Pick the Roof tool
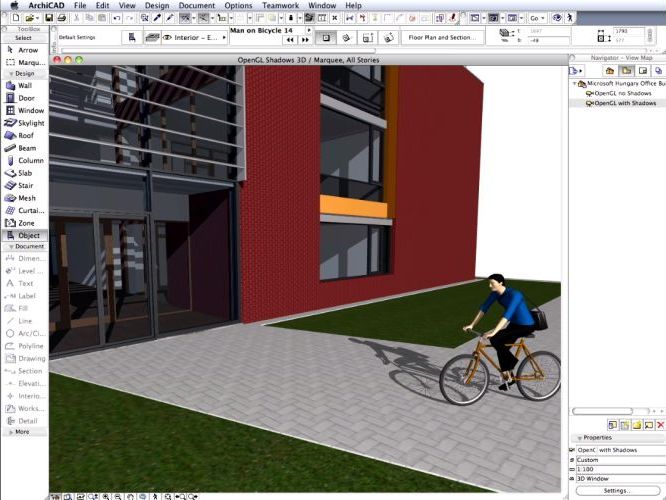Image resolution: width=666 pixels, height=500 pixels. coord(24,135)
